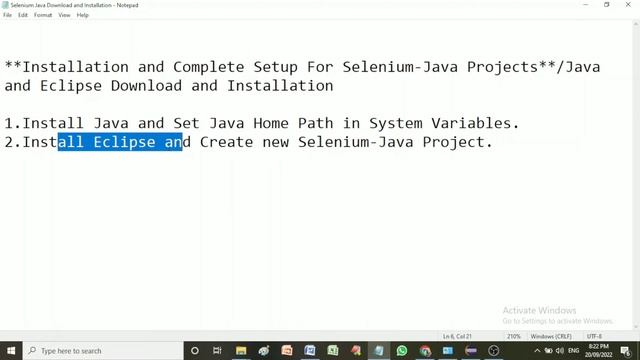
Task: Click the word Selenium-Java in the heading line
Action: point(400,67)
